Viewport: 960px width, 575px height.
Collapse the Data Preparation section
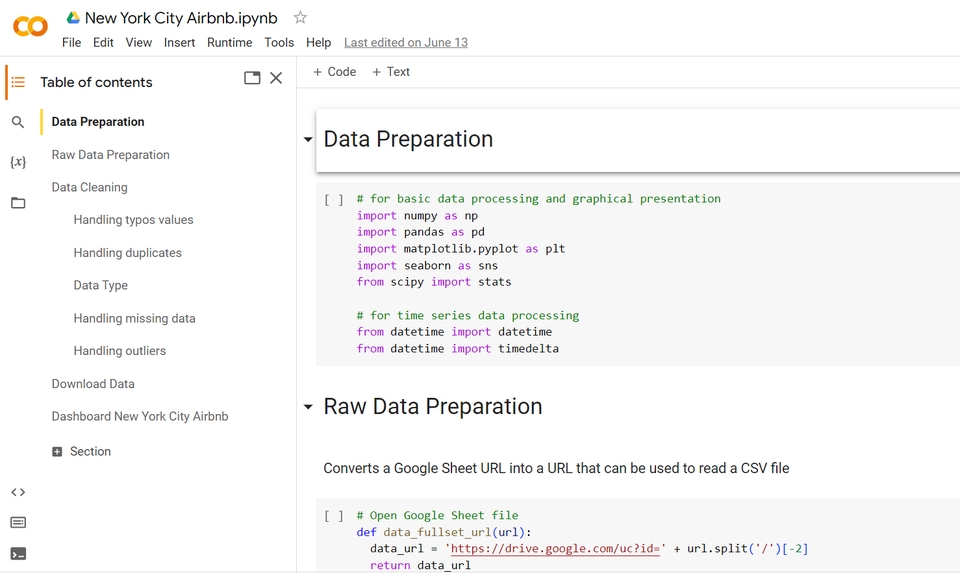308,140
